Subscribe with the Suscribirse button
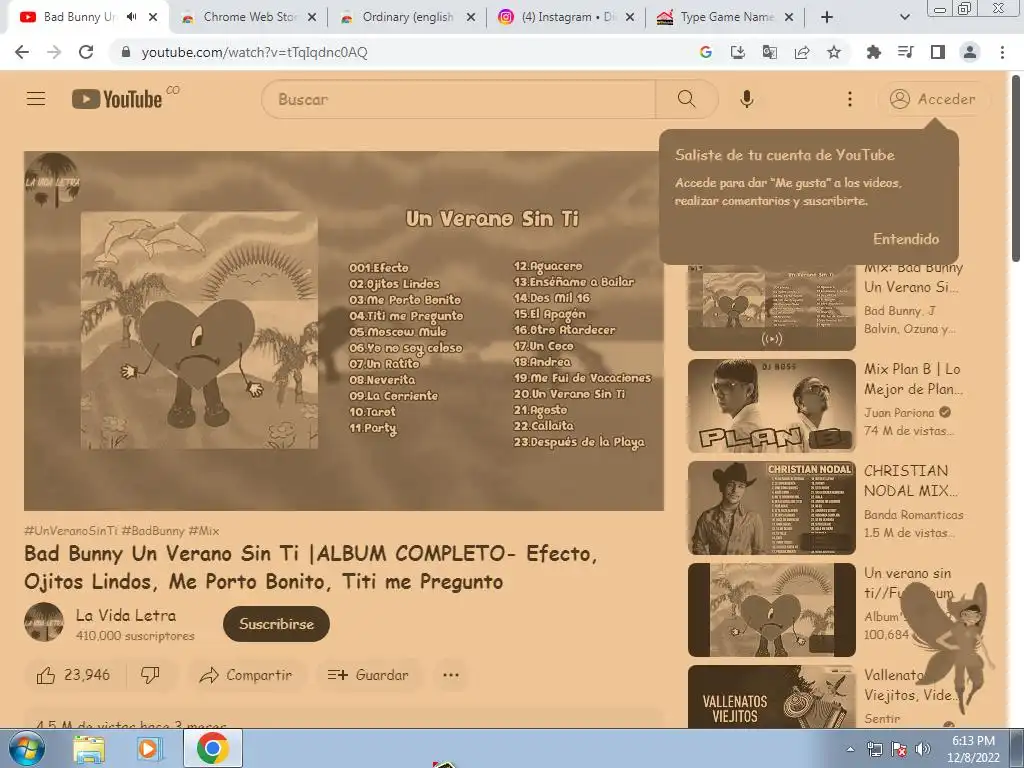 pos(276,624)
